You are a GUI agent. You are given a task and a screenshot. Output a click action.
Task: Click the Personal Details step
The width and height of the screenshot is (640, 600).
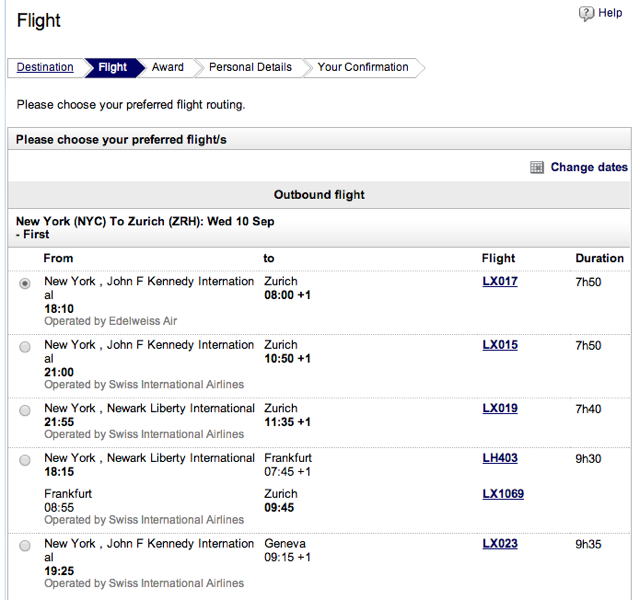250,67
